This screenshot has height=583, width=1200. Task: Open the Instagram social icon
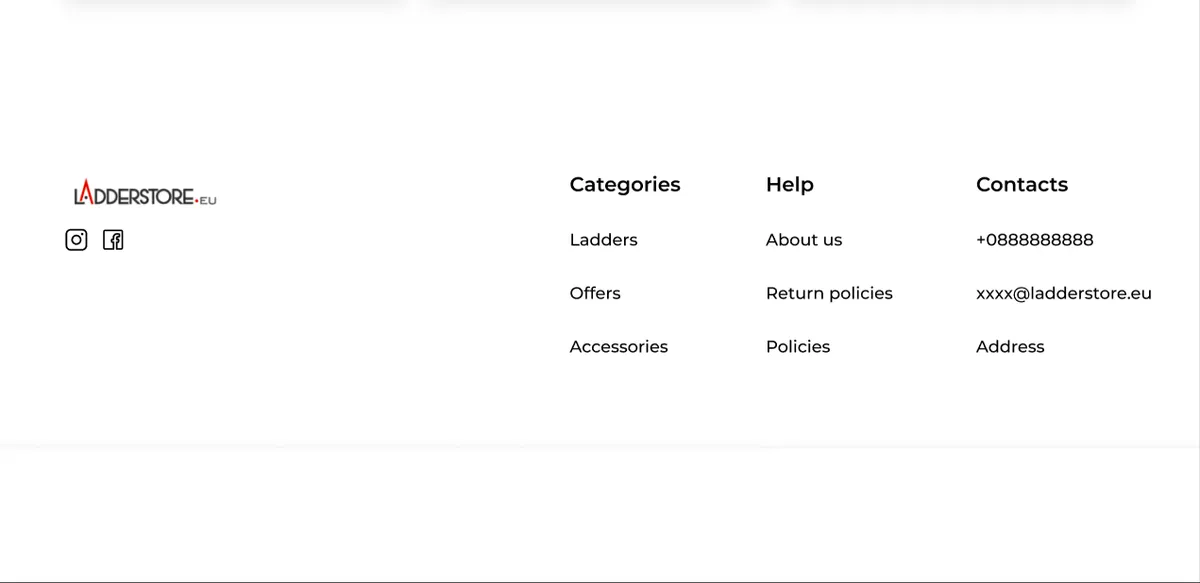coord(76,240)
